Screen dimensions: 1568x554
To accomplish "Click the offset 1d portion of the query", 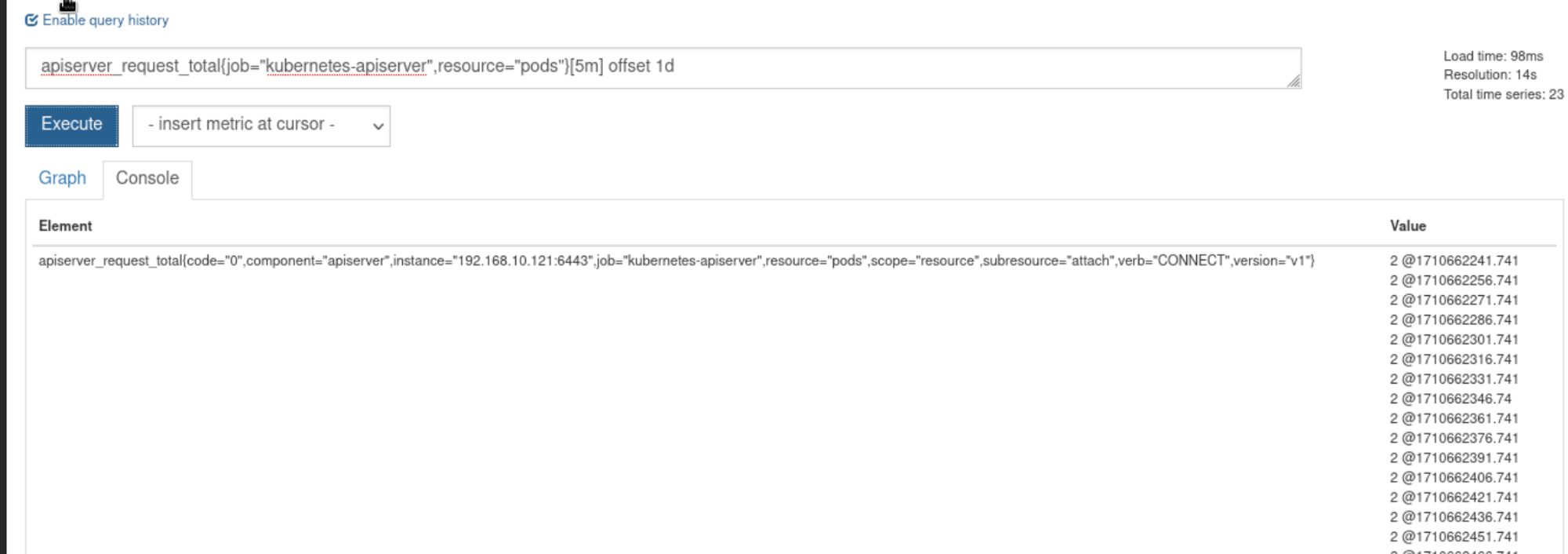I will (x=641, y=67).
